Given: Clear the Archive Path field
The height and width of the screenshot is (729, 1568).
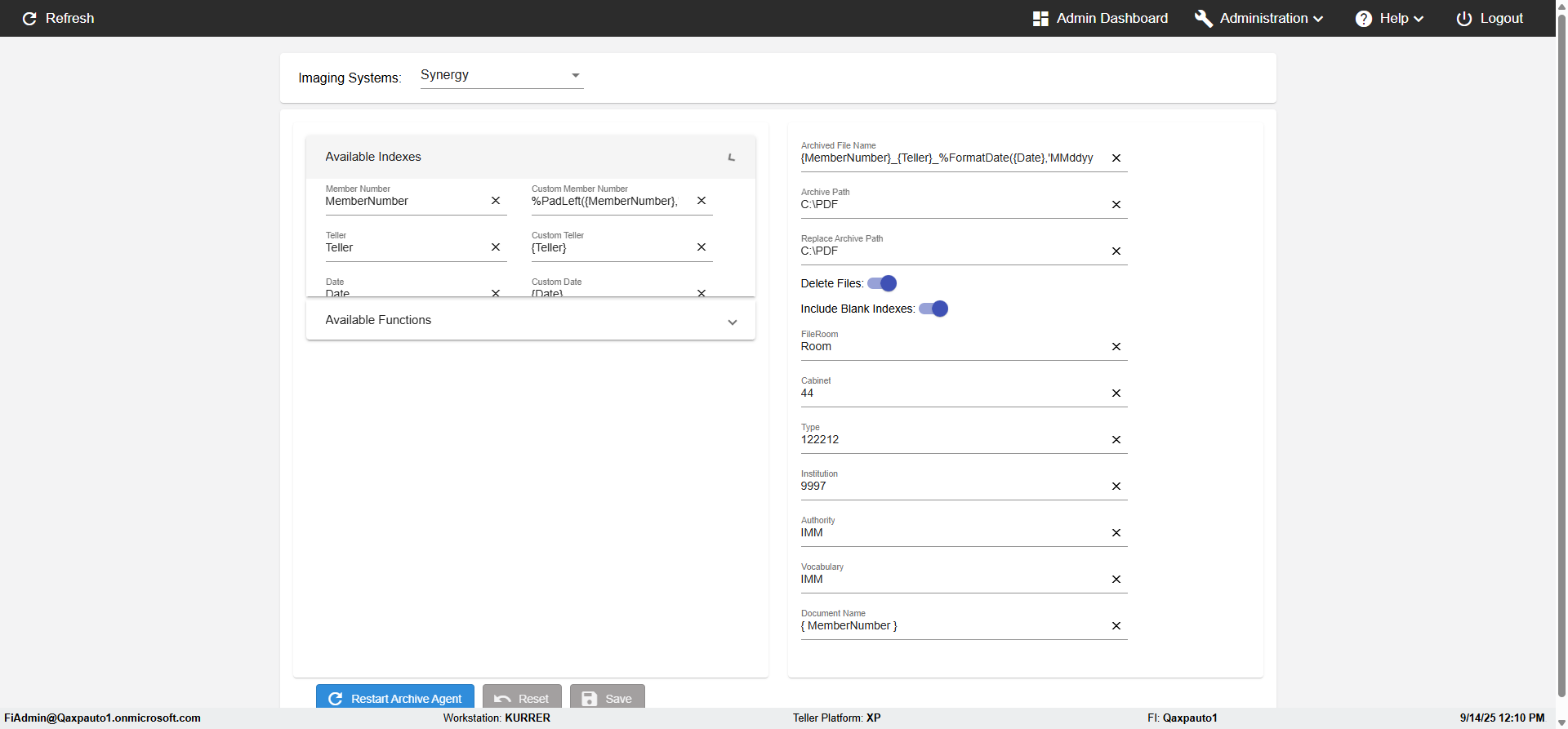Looking at the screenshot, I should [x=1116, y=205].
